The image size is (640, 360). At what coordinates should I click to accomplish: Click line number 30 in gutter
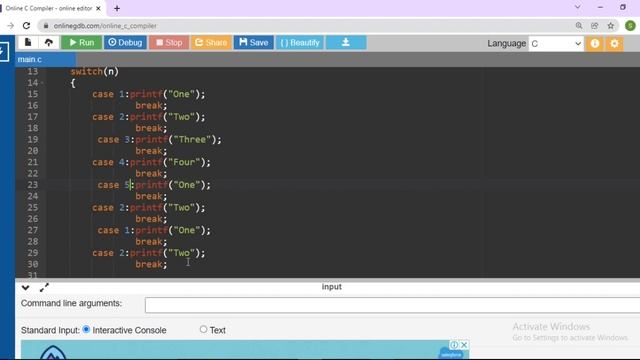pos(33,264)
